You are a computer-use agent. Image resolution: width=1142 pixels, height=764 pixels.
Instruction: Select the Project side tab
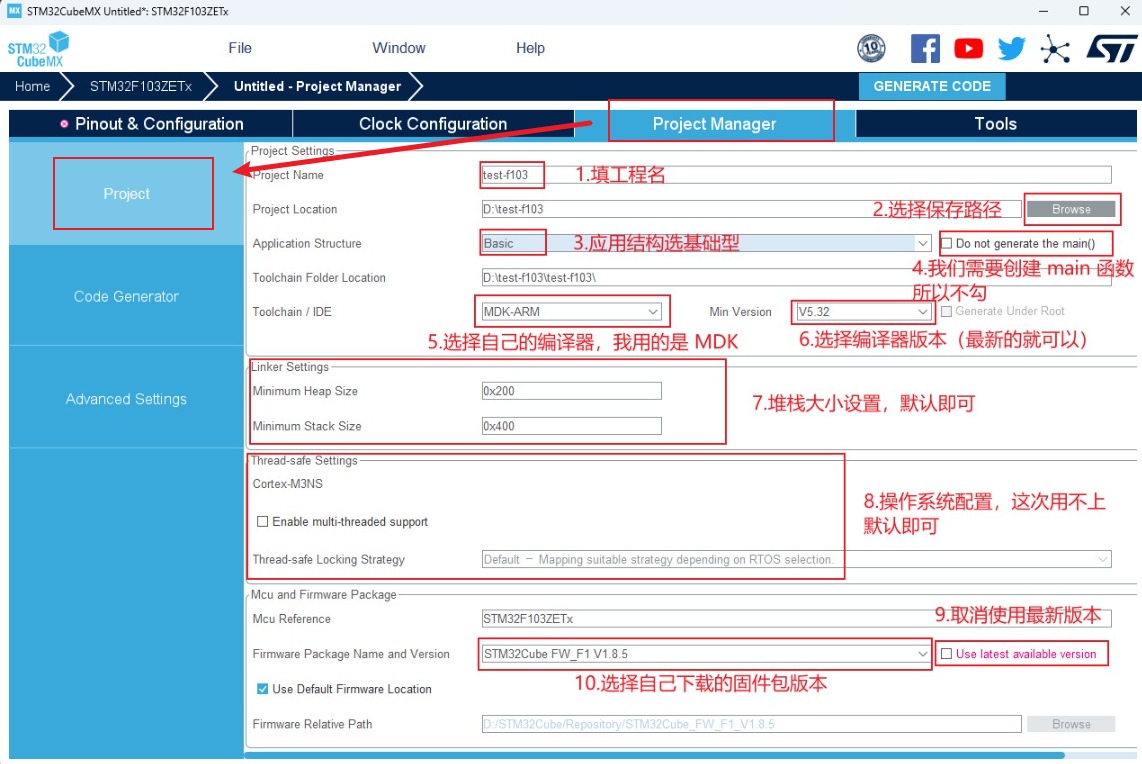(126, 194)
